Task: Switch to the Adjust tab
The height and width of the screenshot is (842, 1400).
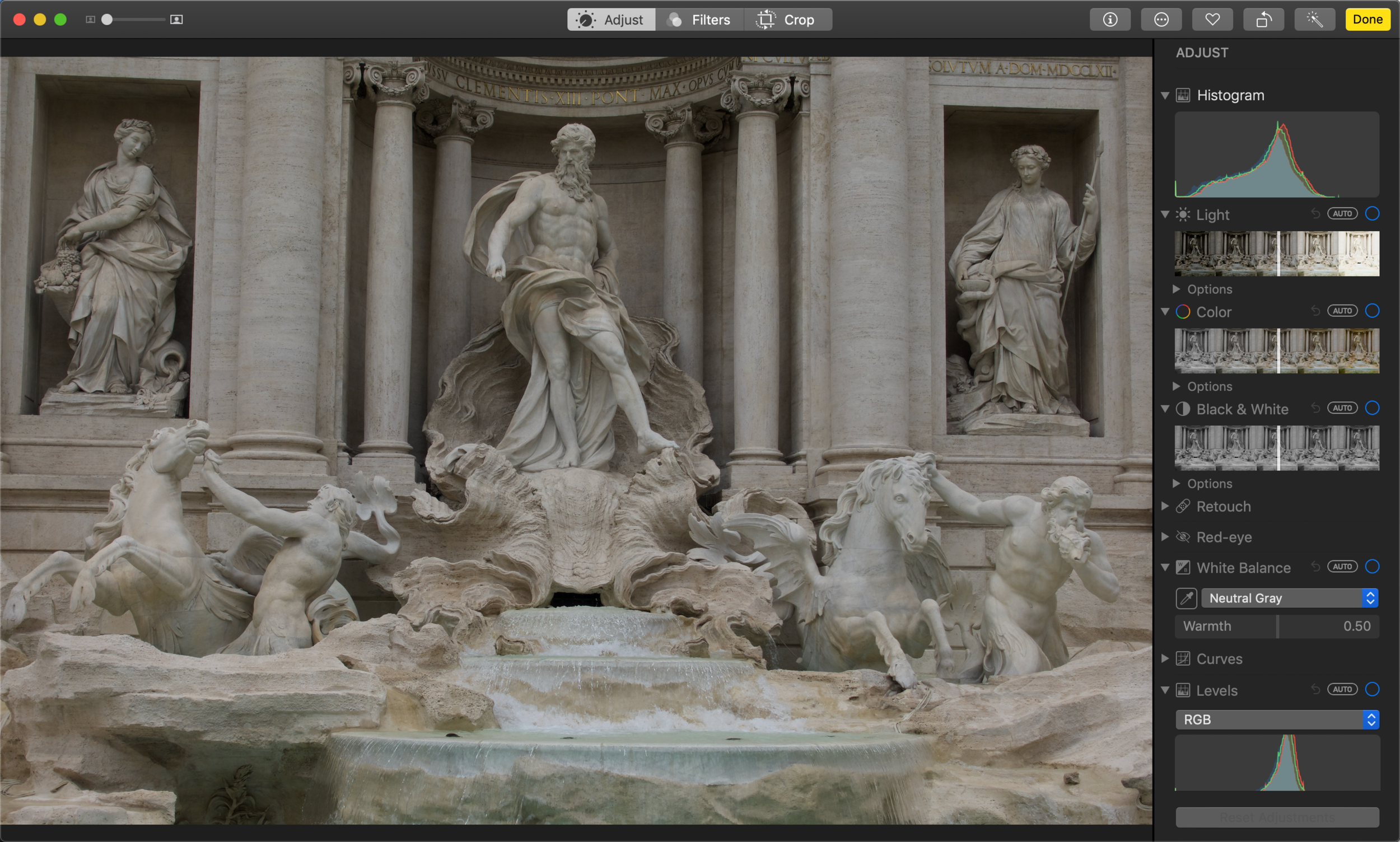Action: coord(611,20)
